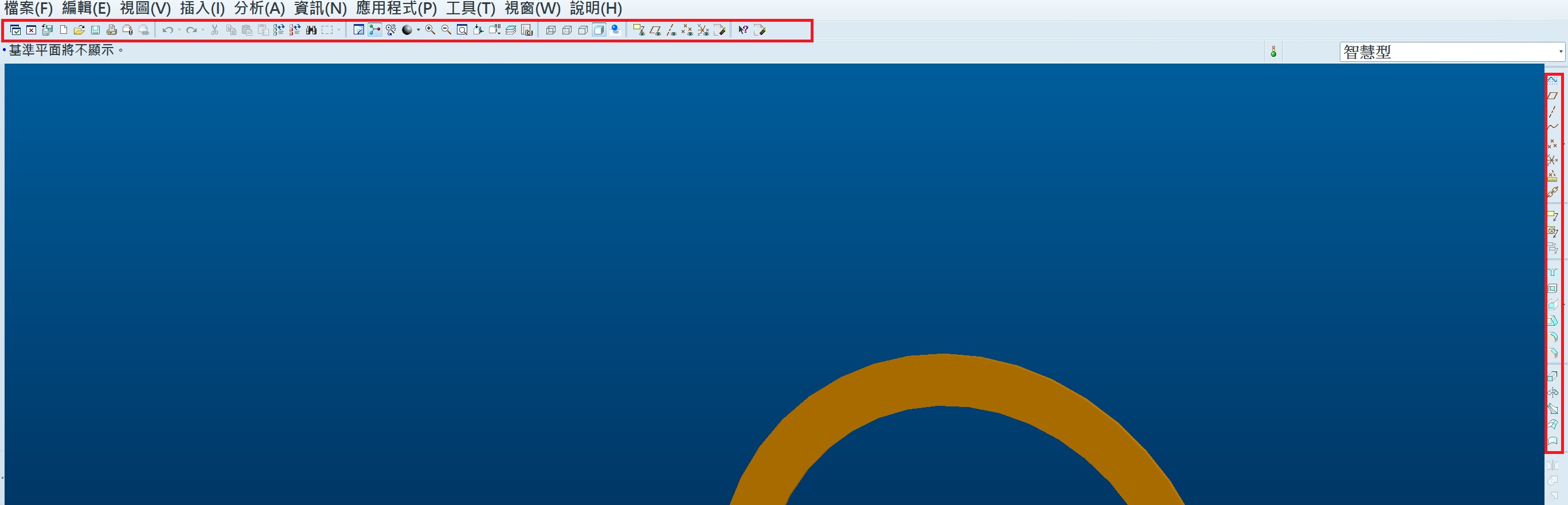Open the undo history dropdown arrow
The image size is (1568, 505).
pyautogui.click(x=179, y=30)
